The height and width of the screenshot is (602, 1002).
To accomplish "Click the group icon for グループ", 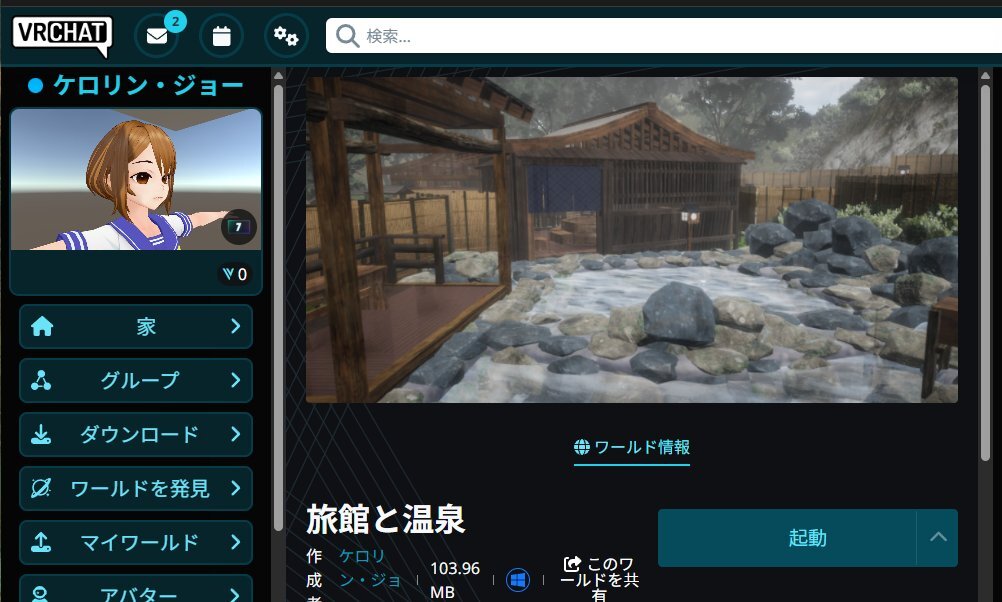I will (x=41, y=380).
